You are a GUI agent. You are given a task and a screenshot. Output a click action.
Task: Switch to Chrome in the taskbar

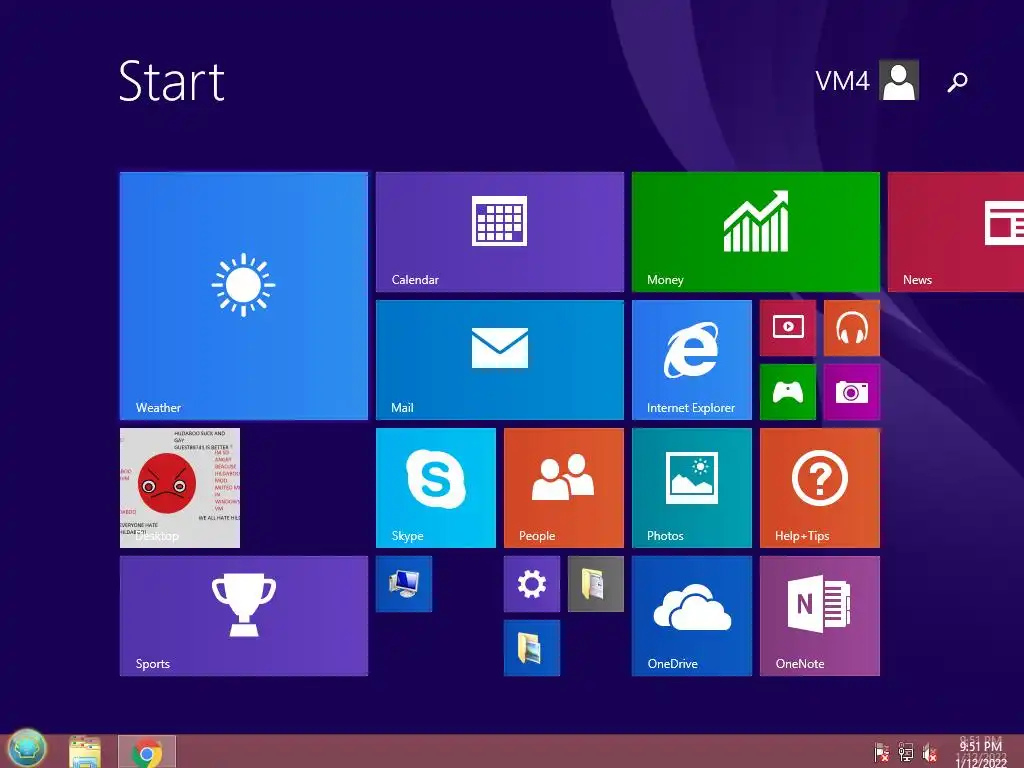click(x=147, y=752)
